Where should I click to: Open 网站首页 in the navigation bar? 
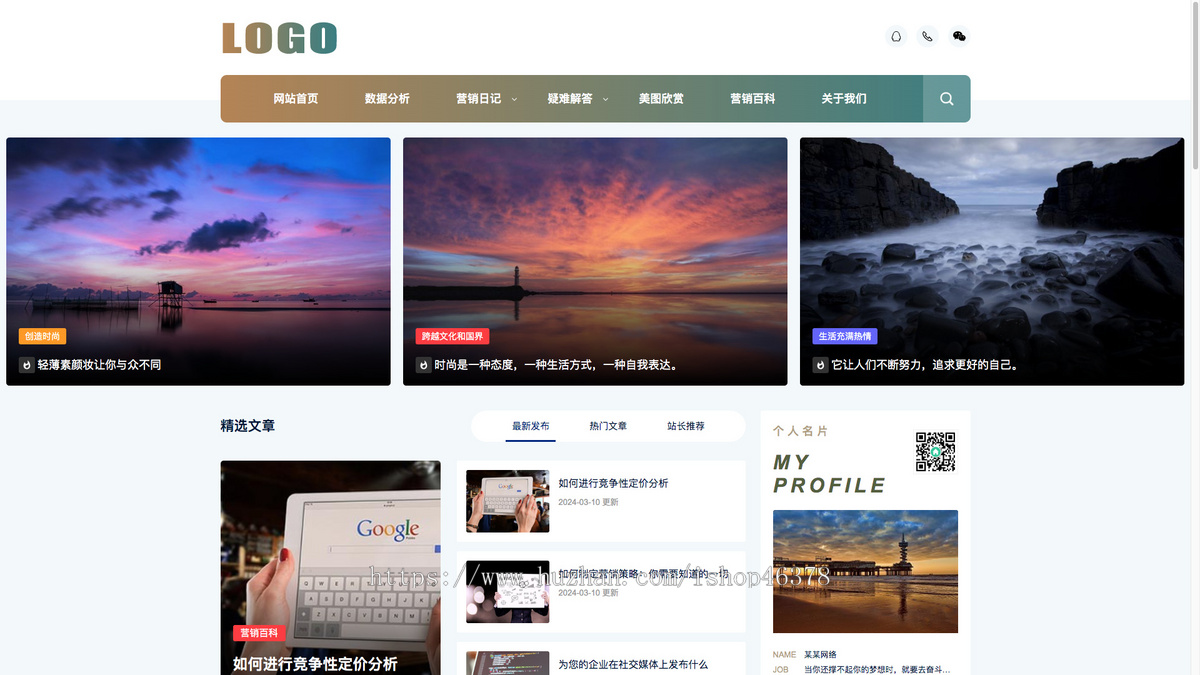(296, 99)
